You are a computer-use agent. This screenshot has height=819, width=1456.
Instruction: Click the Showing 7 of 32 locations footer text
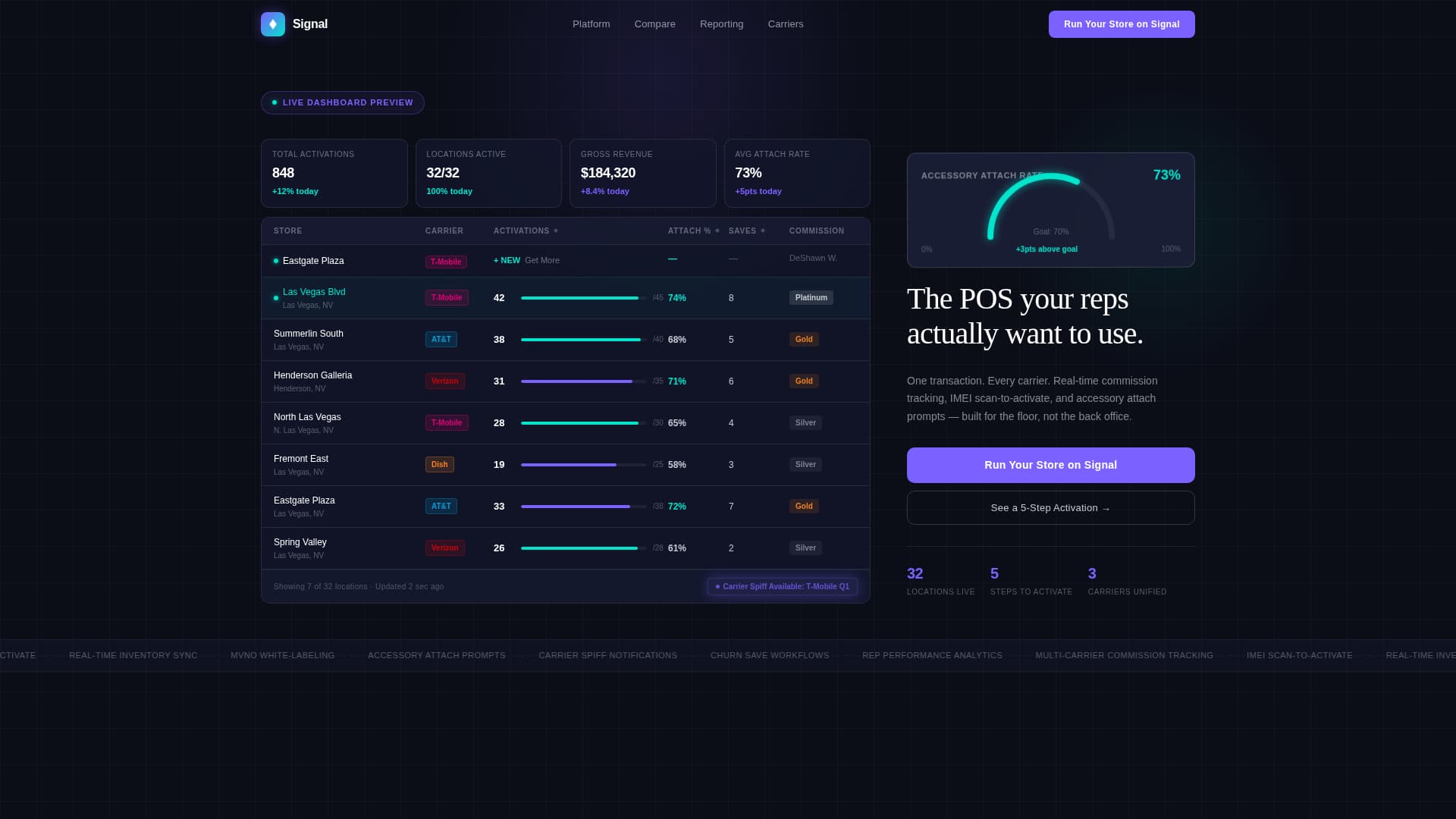point(359,586)
